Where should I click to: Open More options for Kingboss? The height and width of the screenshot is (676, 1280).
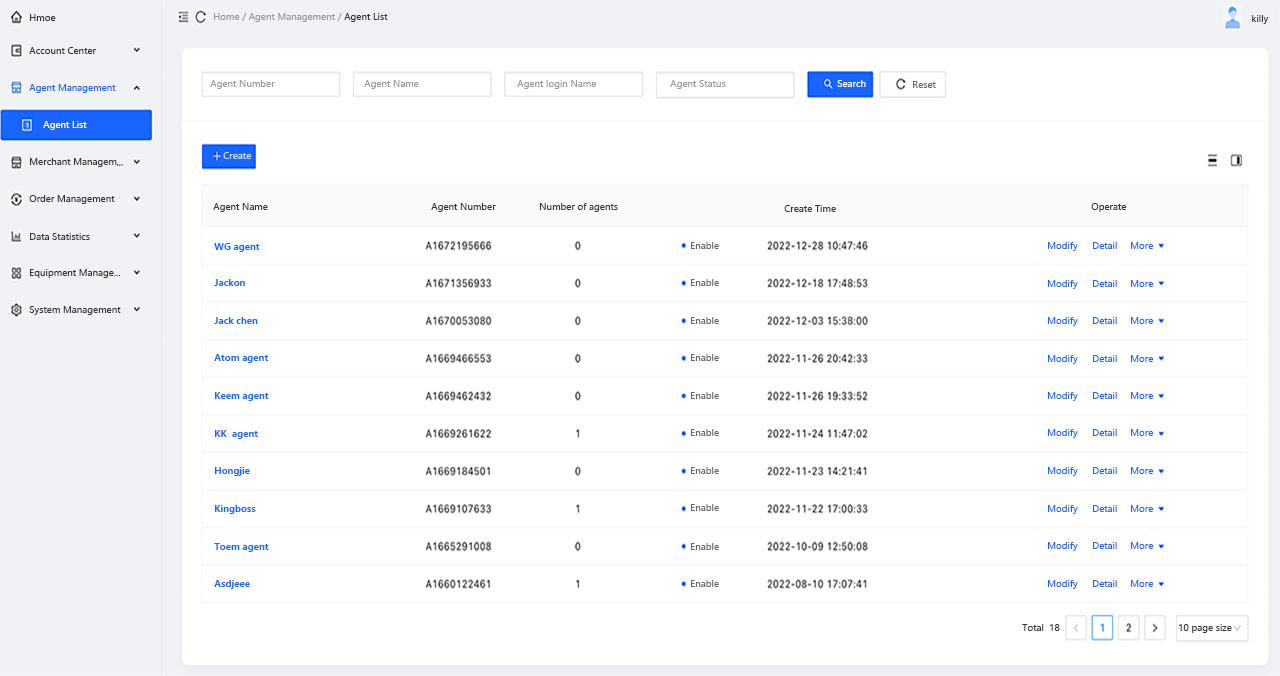click(1147, 509)
